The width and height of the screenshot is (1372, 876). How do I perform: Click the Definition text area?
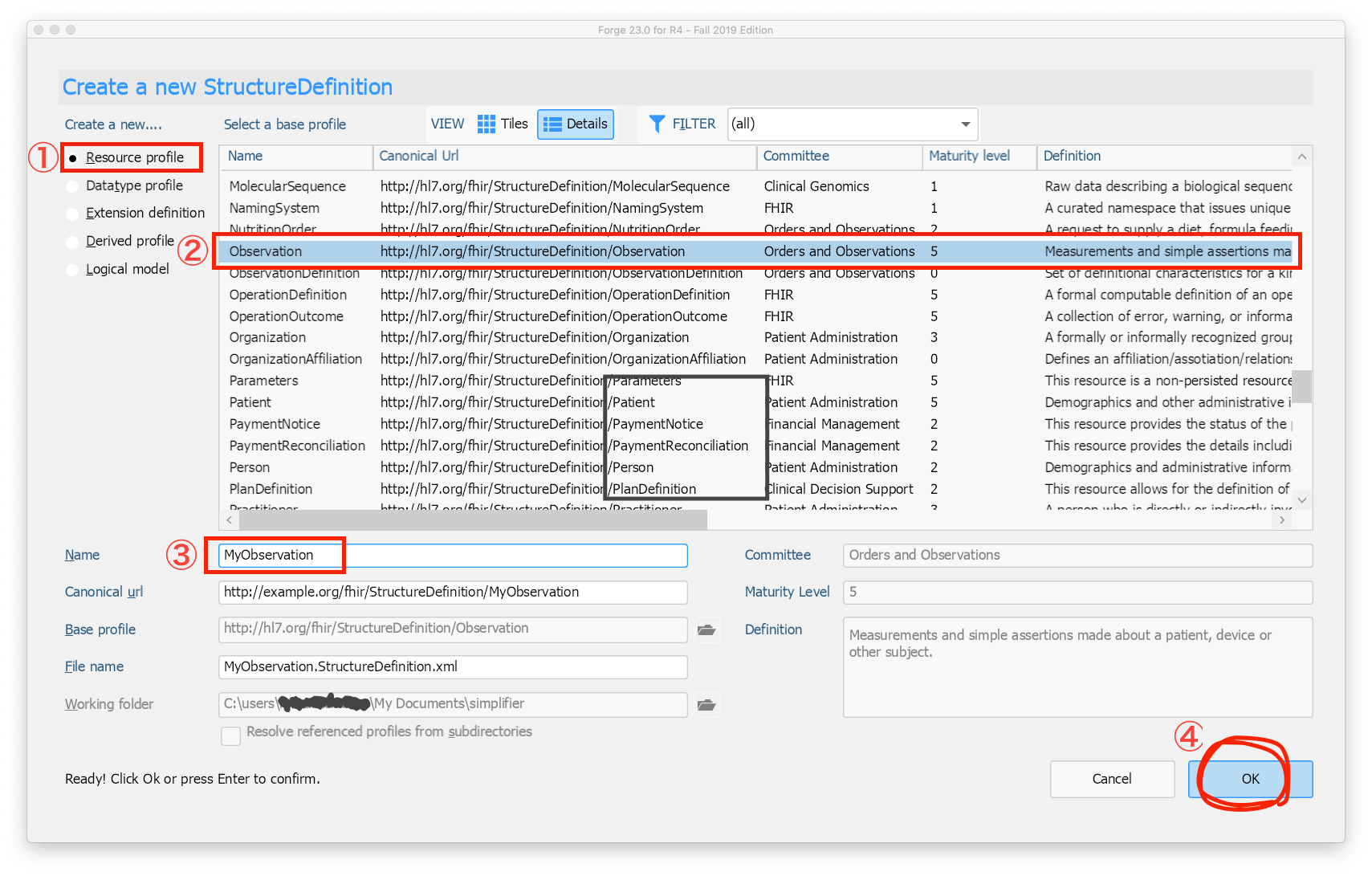(1077, 667)
